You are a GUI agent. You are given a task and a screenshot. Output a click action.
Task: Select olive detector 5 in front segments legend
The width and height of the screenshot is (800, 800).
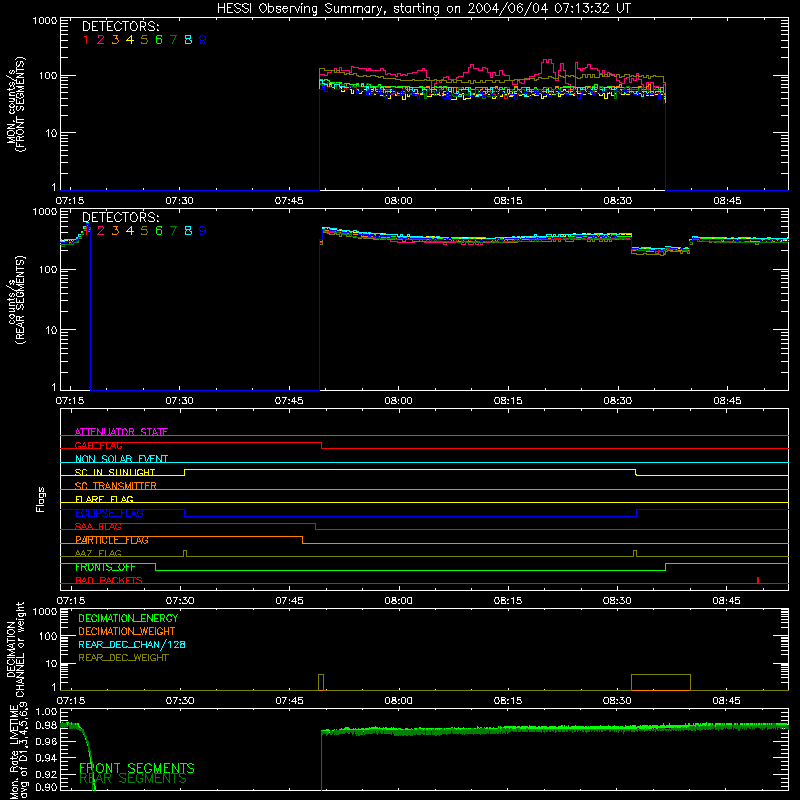pyautogui.click(x=144, y=40)
